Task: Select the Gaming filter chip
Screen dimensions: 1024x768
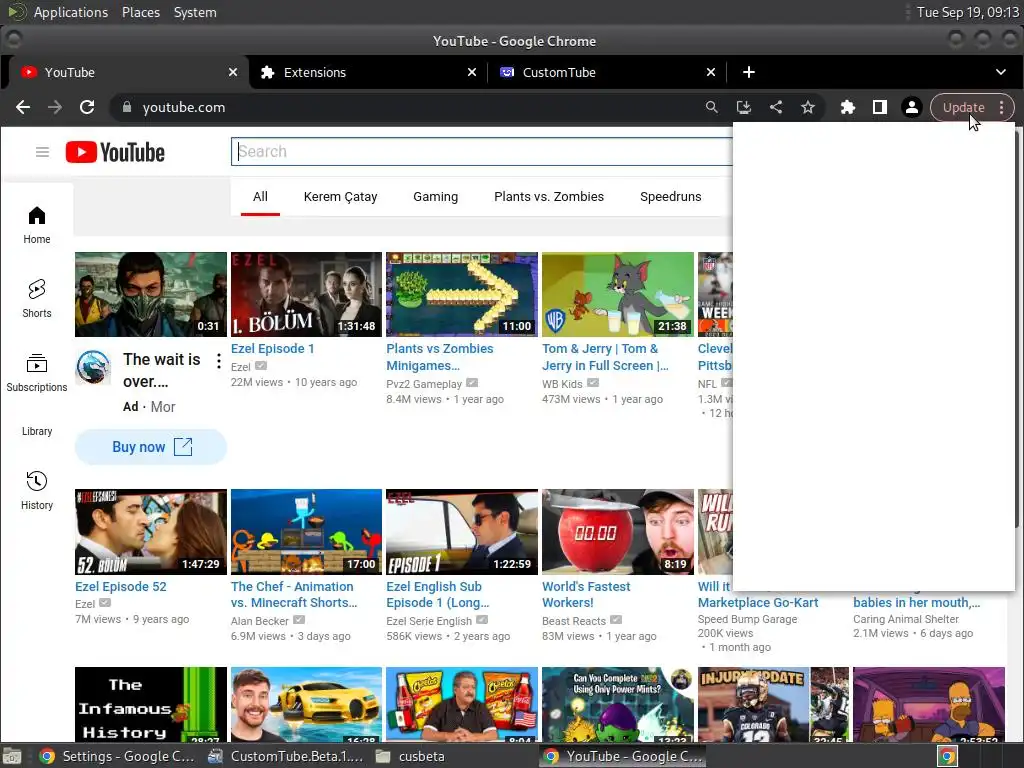Action: [436, 197]
